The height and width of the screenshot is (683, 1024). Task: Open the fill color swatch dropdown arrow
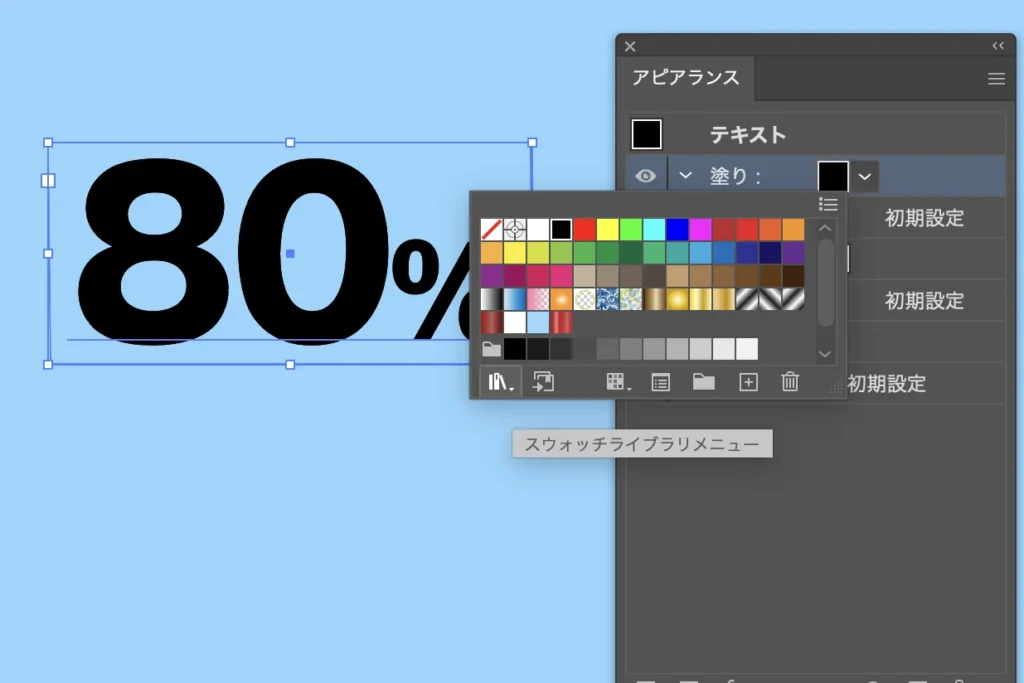[x=865, y=176]
